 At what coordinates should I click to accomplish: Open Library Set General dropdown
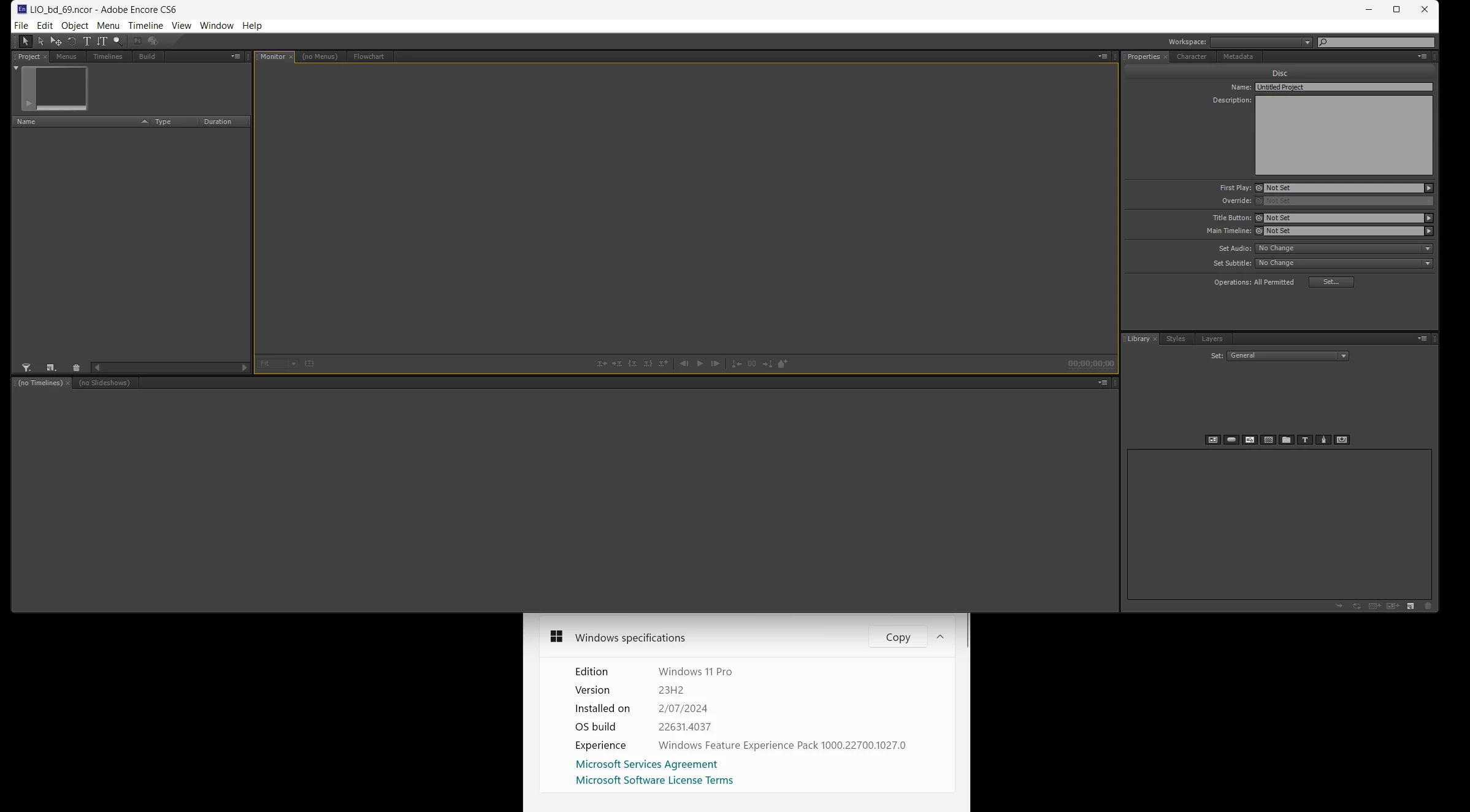(1287, 356)
